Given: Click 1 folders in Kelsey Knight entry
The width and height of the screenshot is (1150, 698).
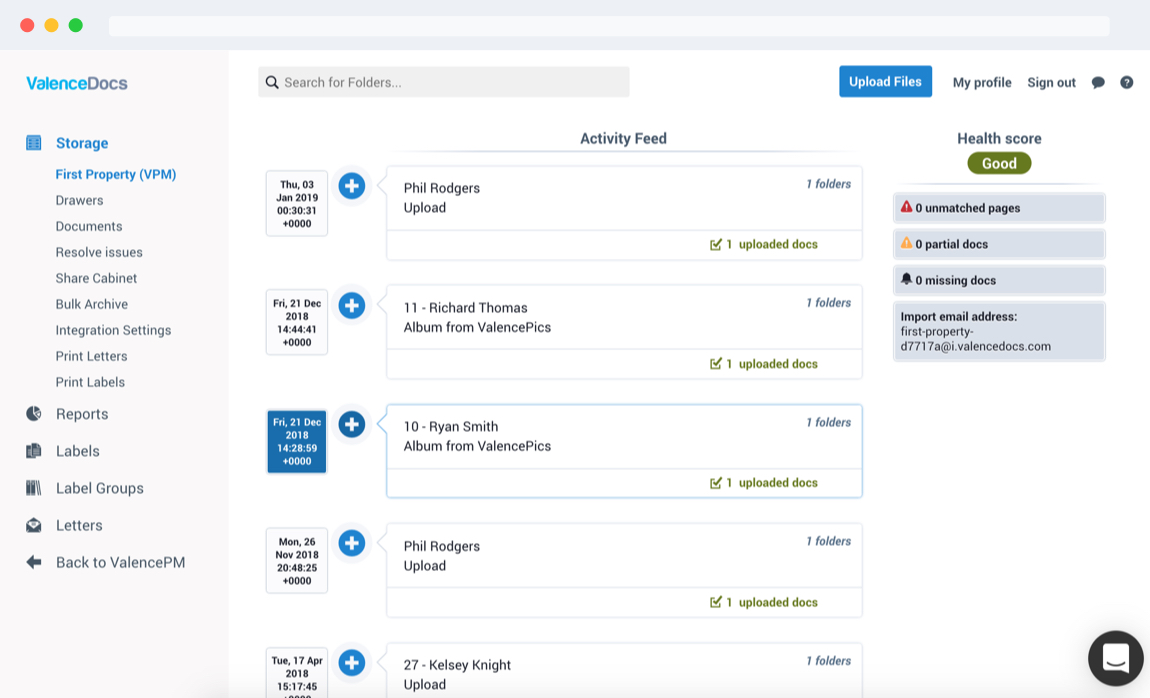Looking at the screenshot, I should pyautogui.click(x=829, y=661).
